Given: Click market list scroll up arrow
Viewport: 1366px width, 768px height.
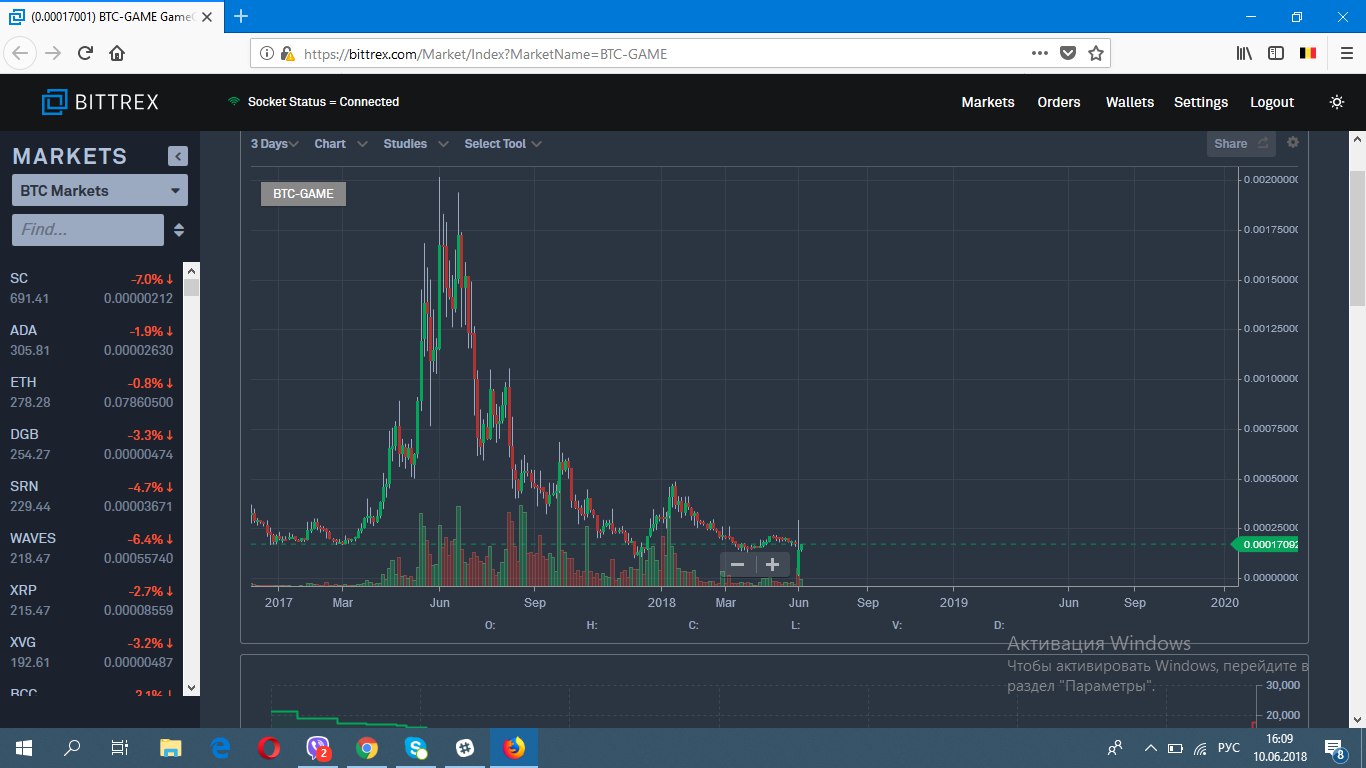Looking at the screenshot, I should pyautogui.click(x=192, y=271).
